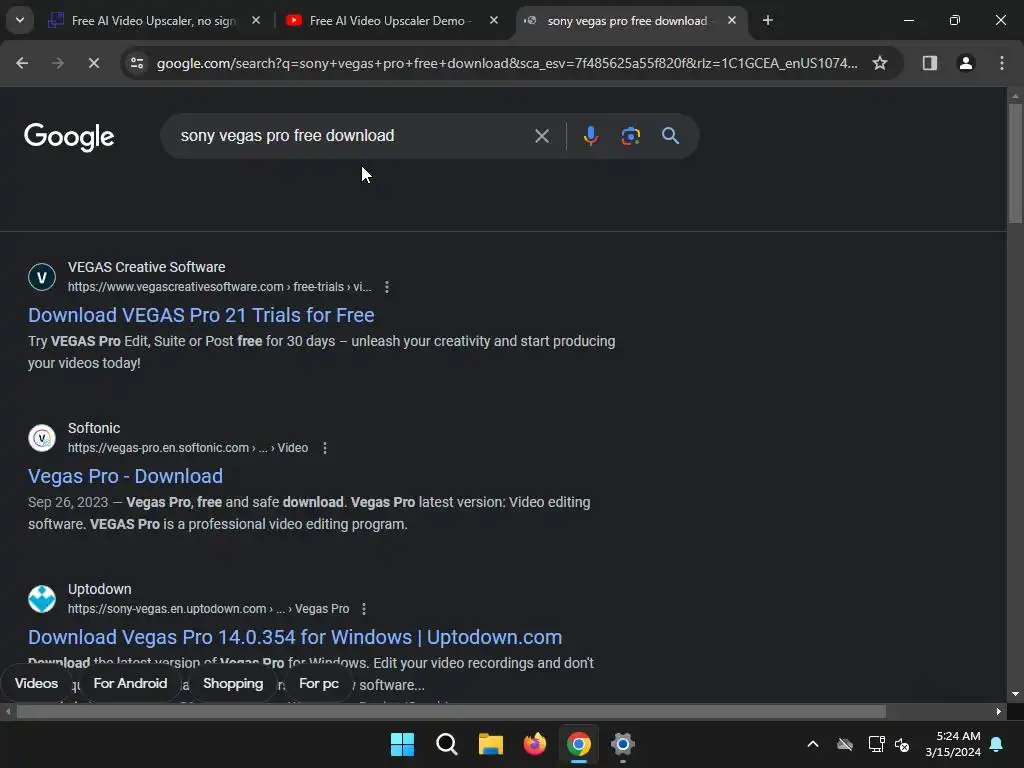Filter results by For Android chip

click(131, 683)
